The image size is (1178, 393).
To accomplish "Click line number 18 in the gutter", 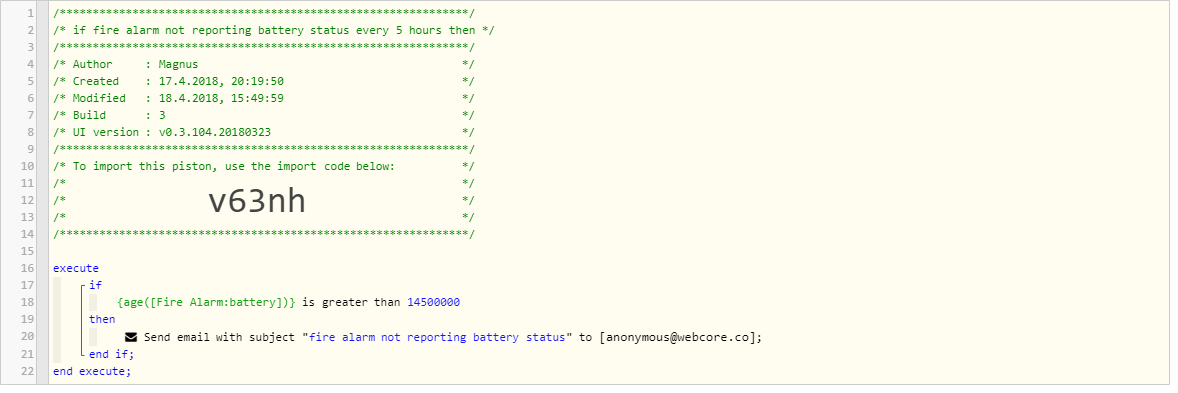I will (x=28, y=302).
